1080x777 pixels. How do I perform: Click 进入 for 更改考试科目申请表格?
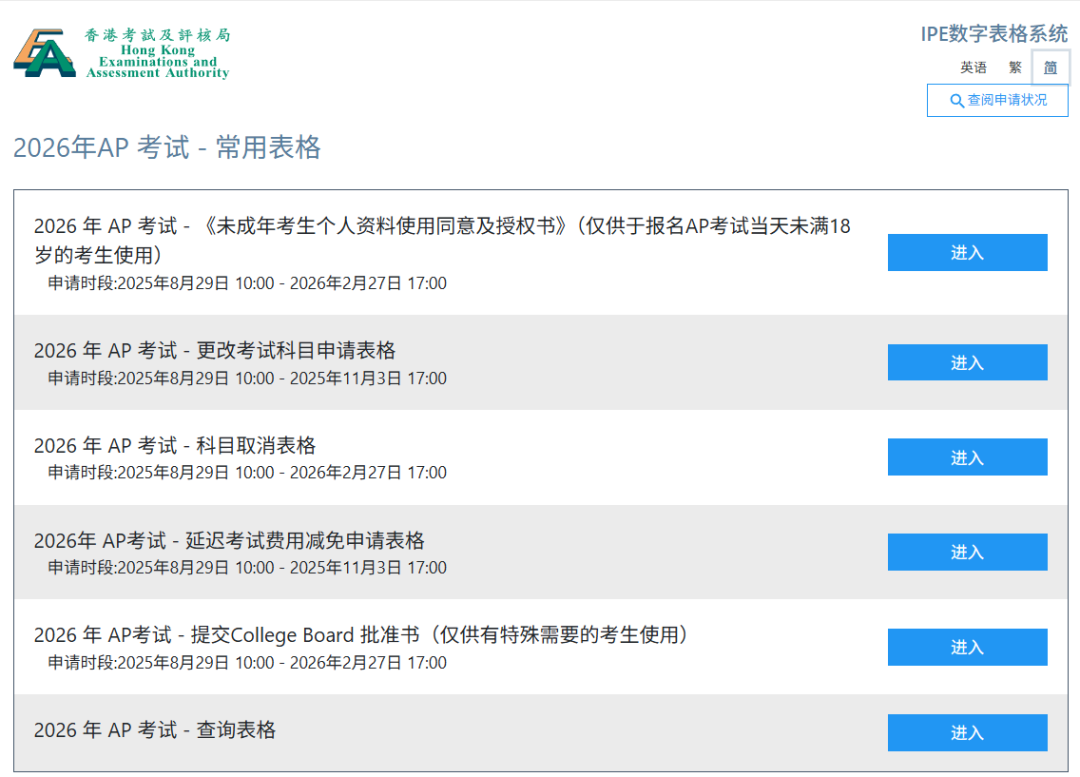click(x=966, y=362)
